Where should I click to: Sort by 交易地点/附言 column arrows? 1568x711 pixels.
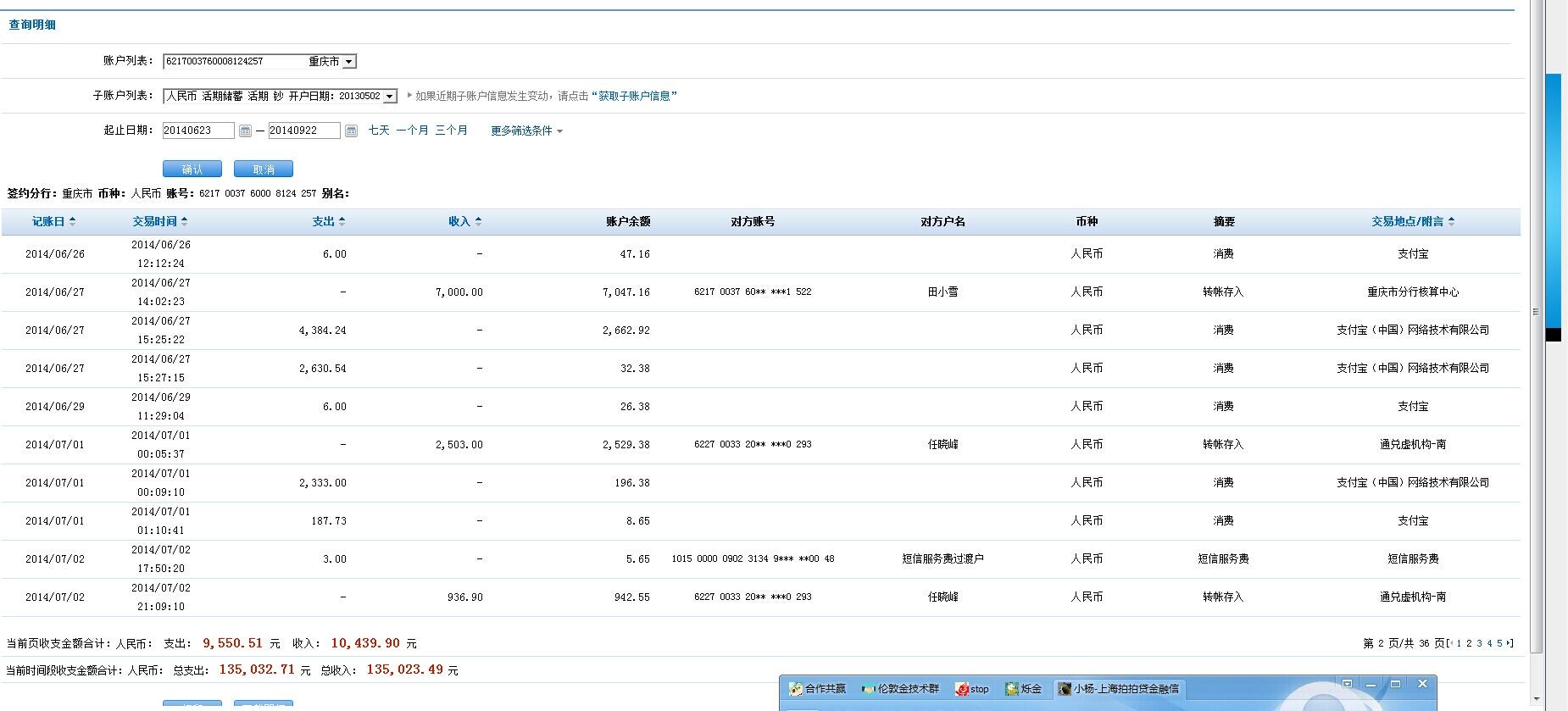[x=1451, y=221]
